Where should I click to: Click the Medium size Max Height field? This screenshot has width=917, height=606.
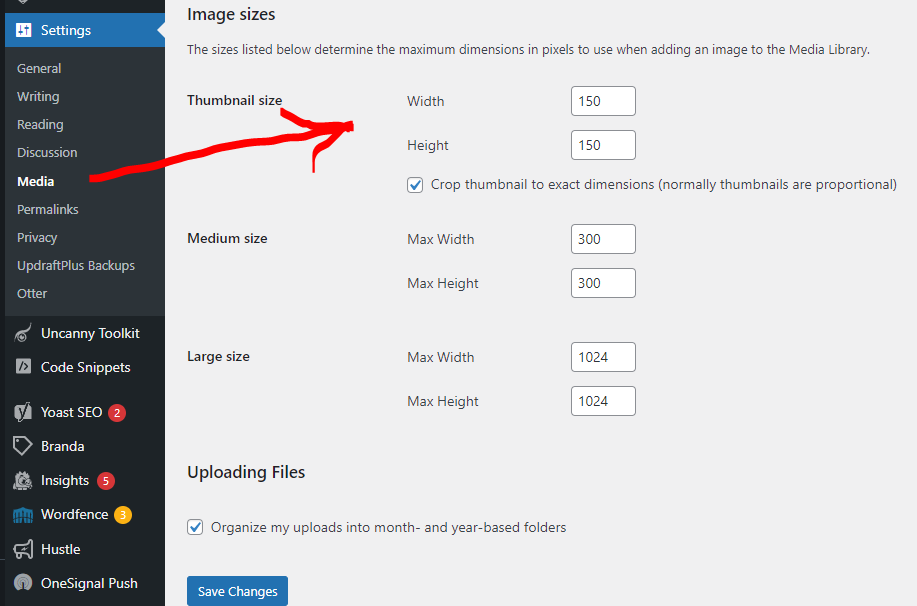(603, 283)
